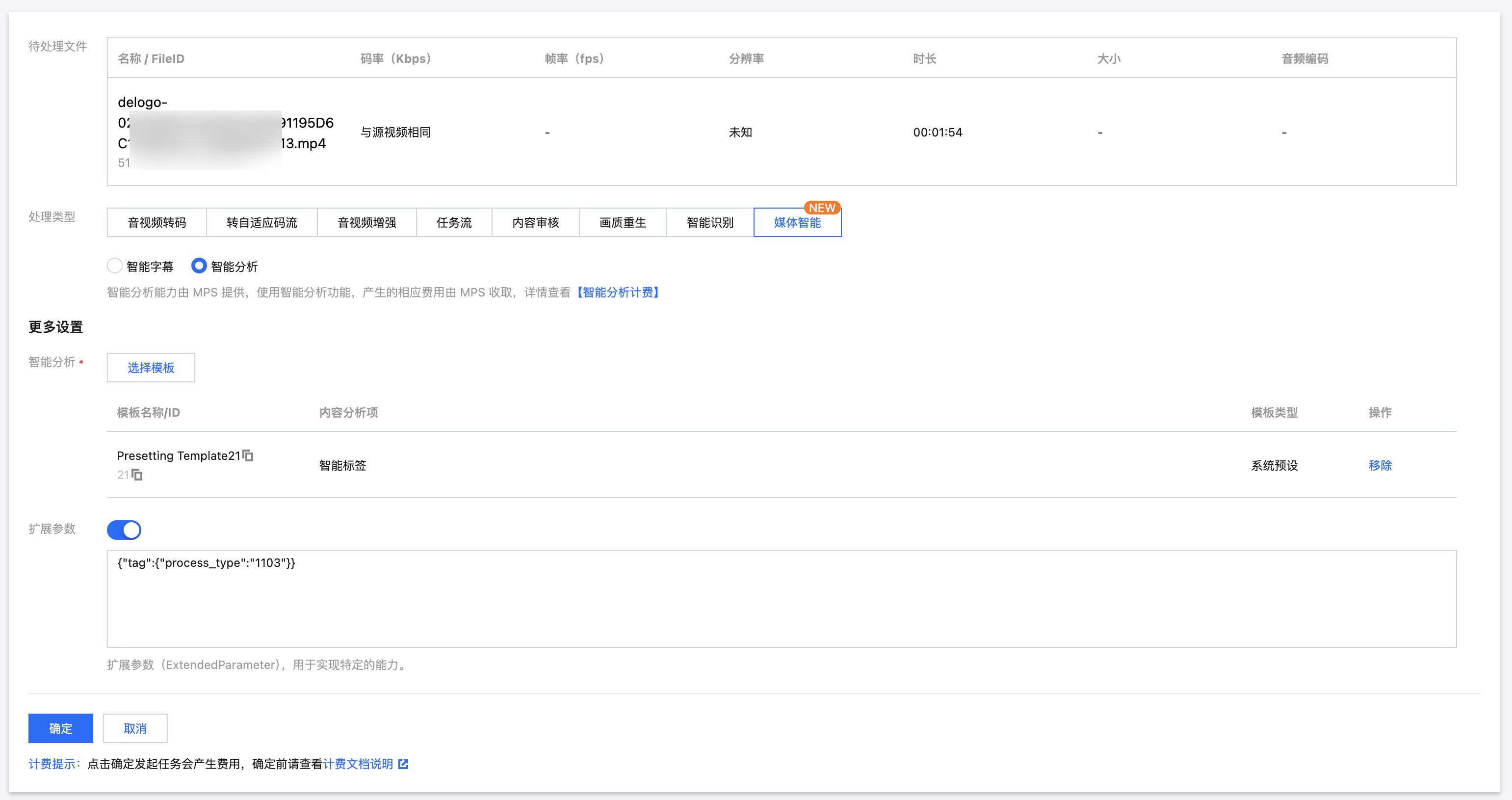
Task: Select the 任务流 processing type
Action: click(x=454, y=223)
